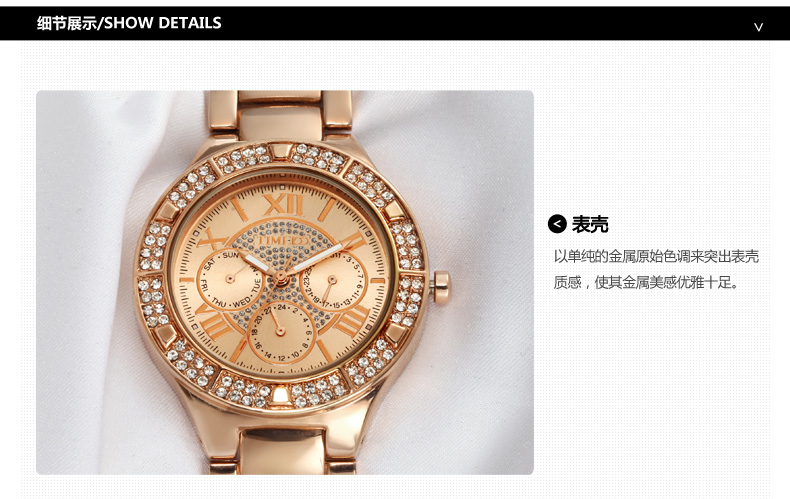The height and width of the screenshot is (499, 790).
Task: Click the date subdial on the dial's right side
Action: pos(333,279)
